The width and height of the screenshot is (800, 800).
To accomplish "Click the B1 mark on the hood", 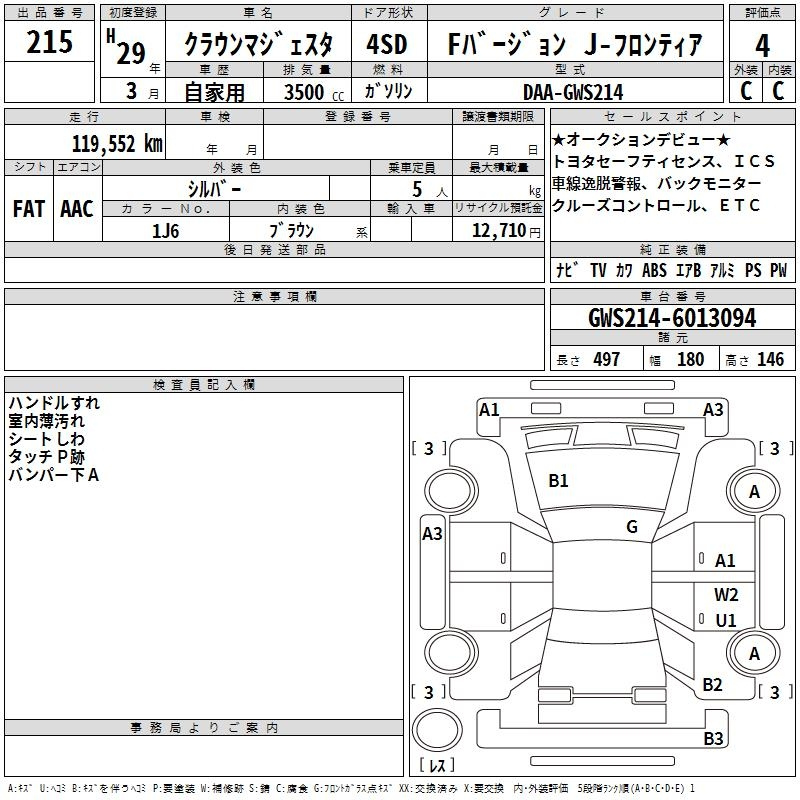I will [x=558, y=481].
